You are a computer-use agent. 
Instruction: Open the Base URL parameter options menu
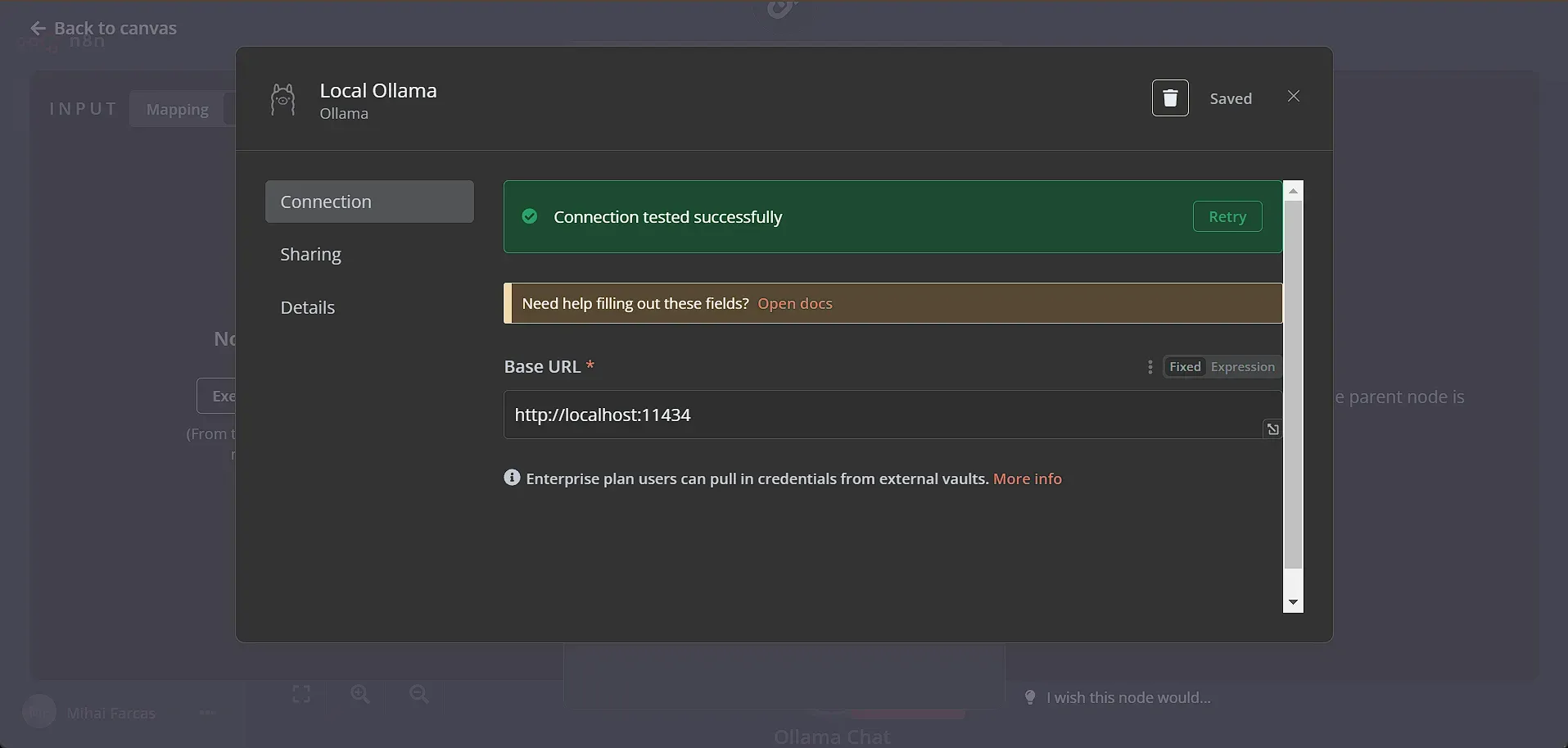pos(1150,367)
